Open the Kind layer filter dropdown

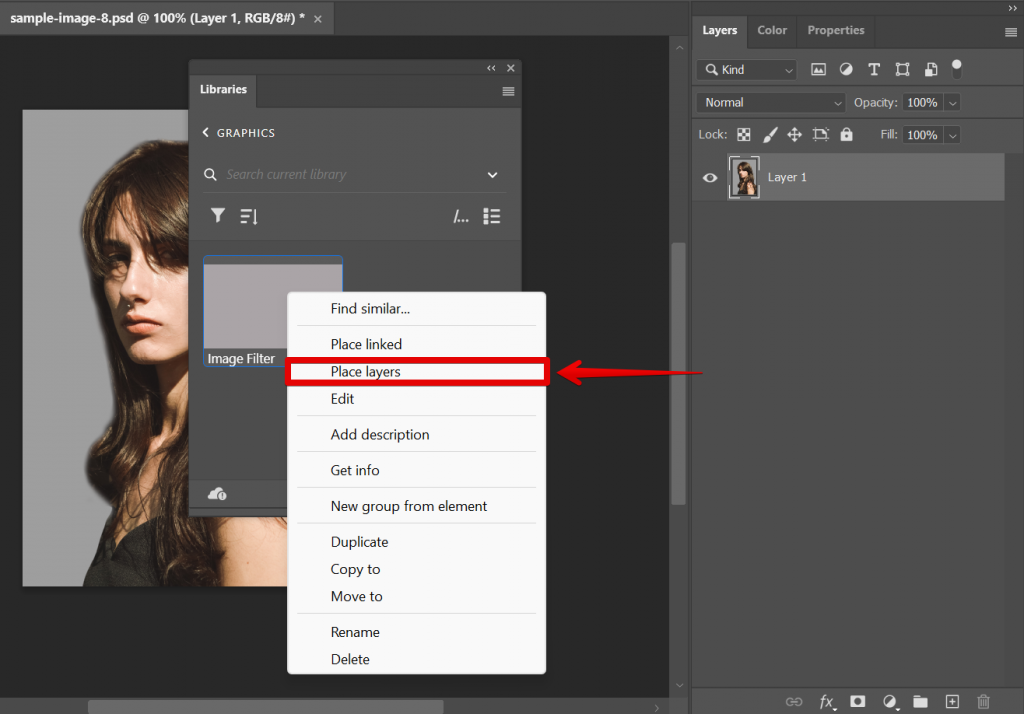(747, 70)
